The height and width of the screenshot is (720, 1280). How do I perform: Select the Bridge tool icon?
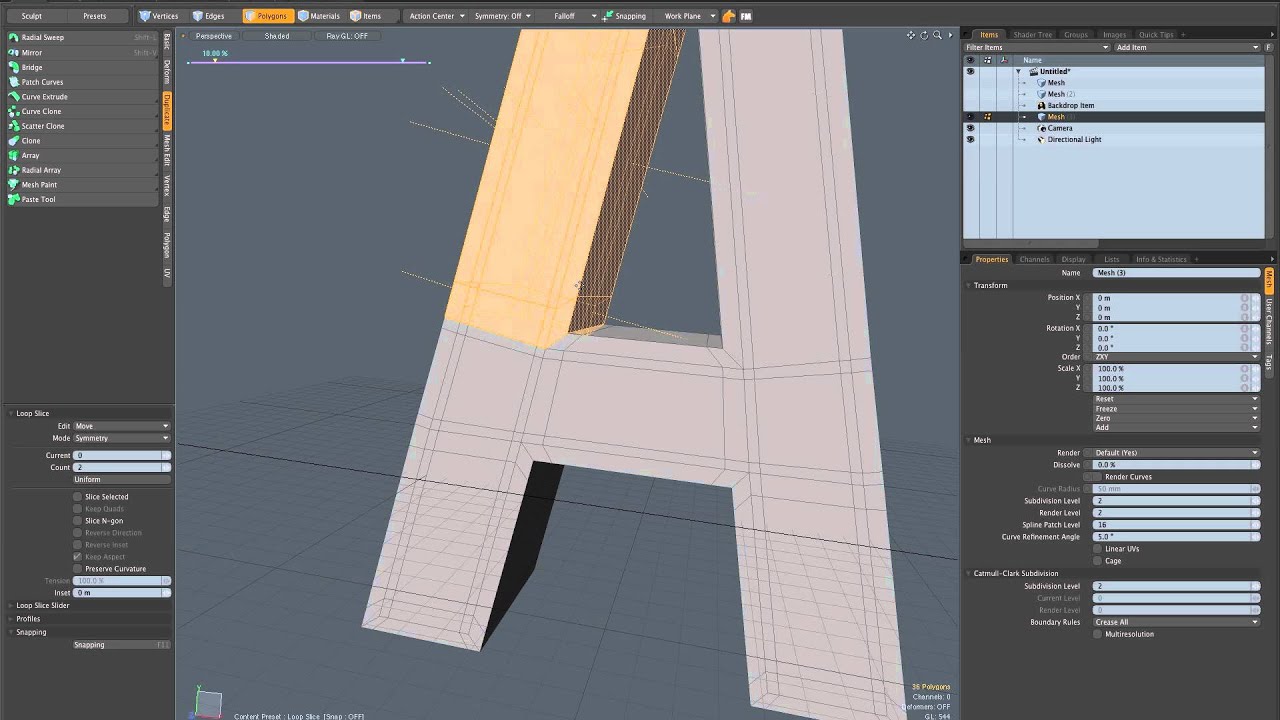point(14,67)
